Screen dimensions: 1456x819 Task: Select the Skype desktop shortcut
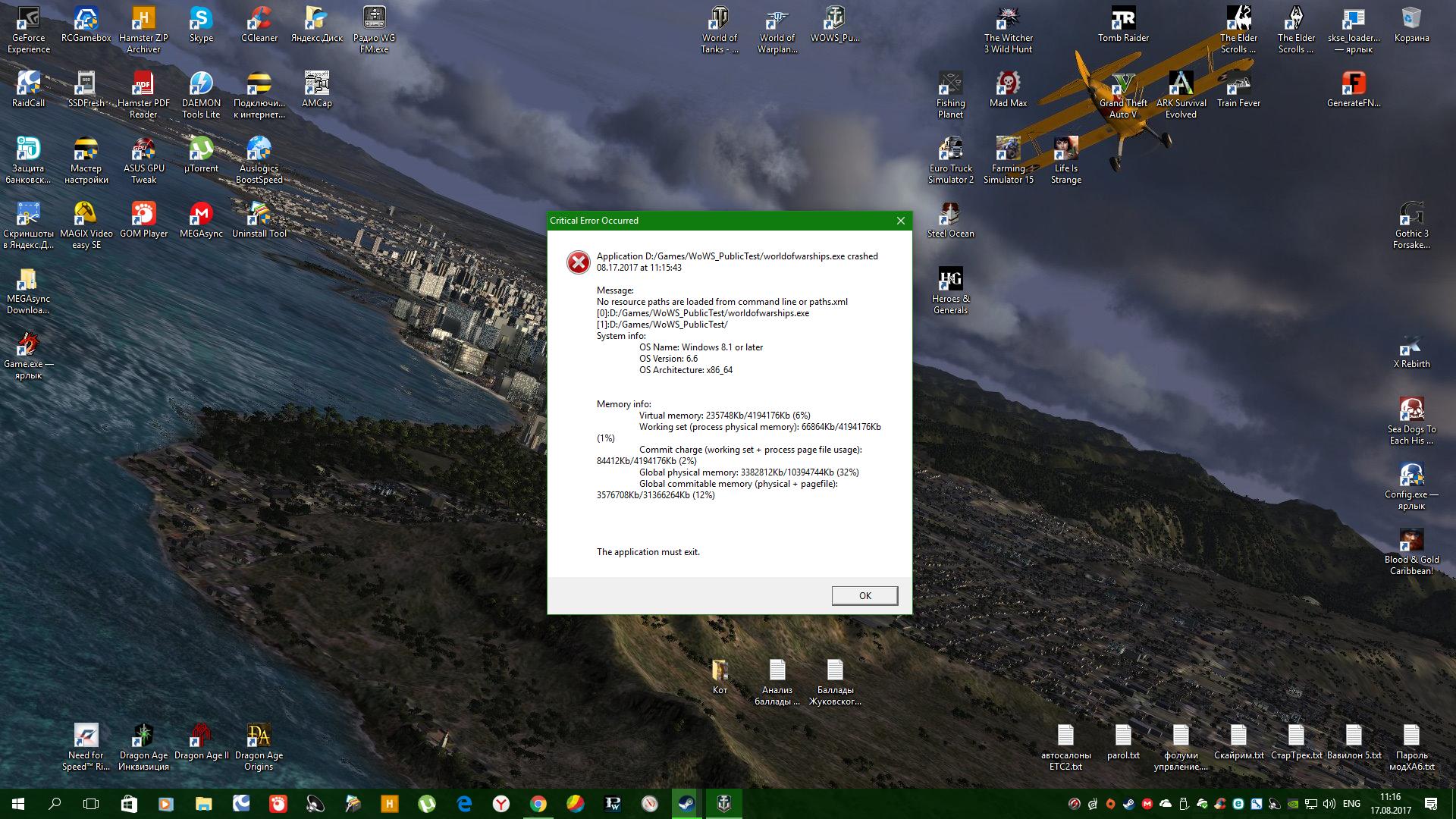point(201,25)
